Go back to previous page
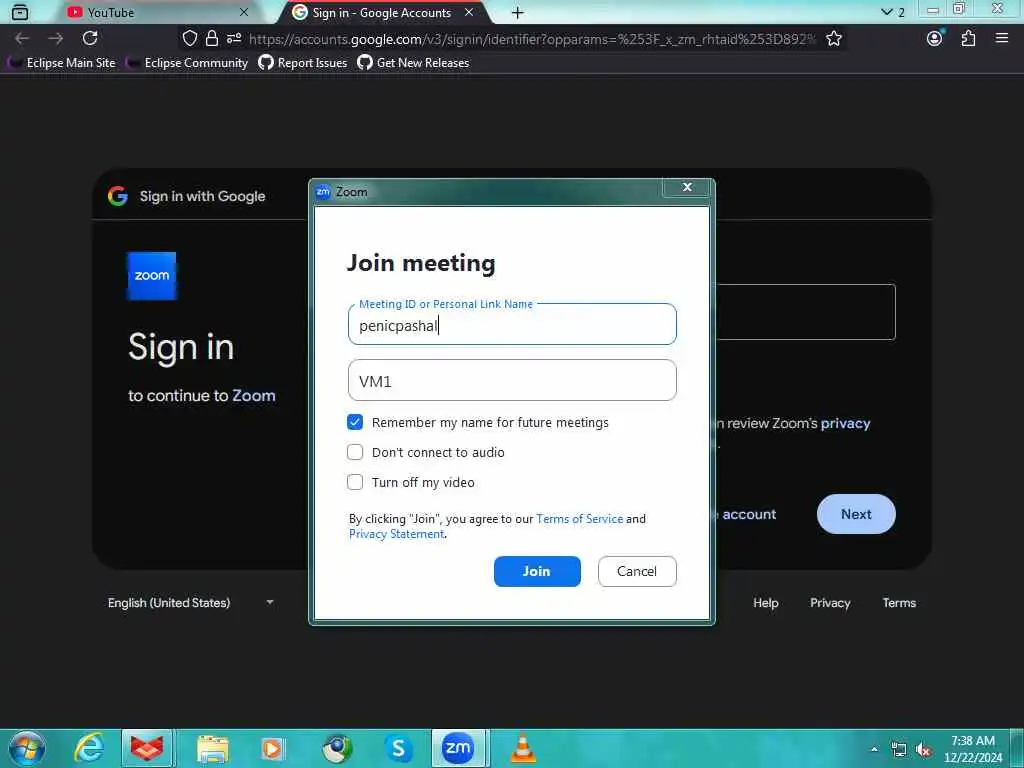 coord(22,39)
